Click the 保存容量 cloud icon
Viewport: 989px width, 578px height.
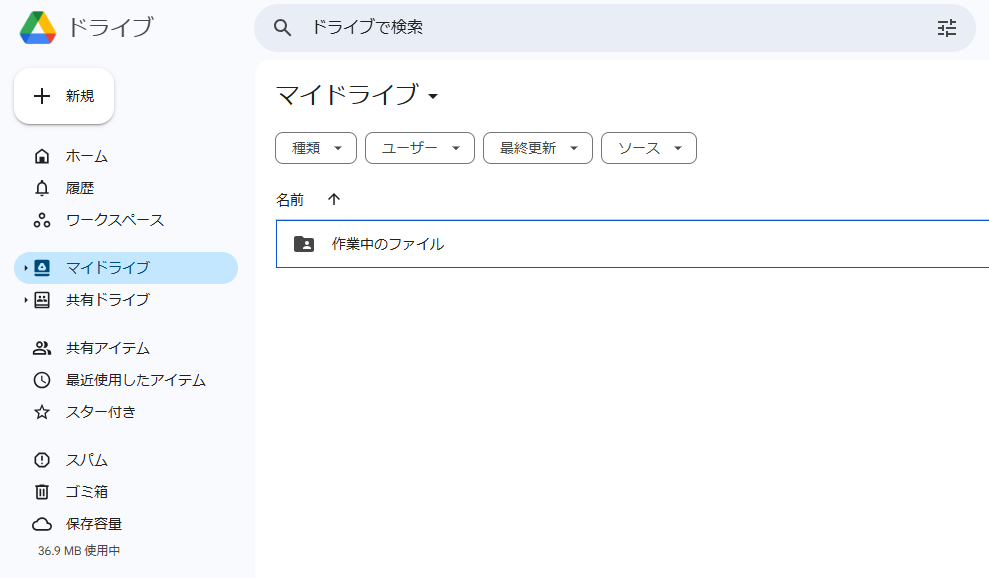[42, 524]
